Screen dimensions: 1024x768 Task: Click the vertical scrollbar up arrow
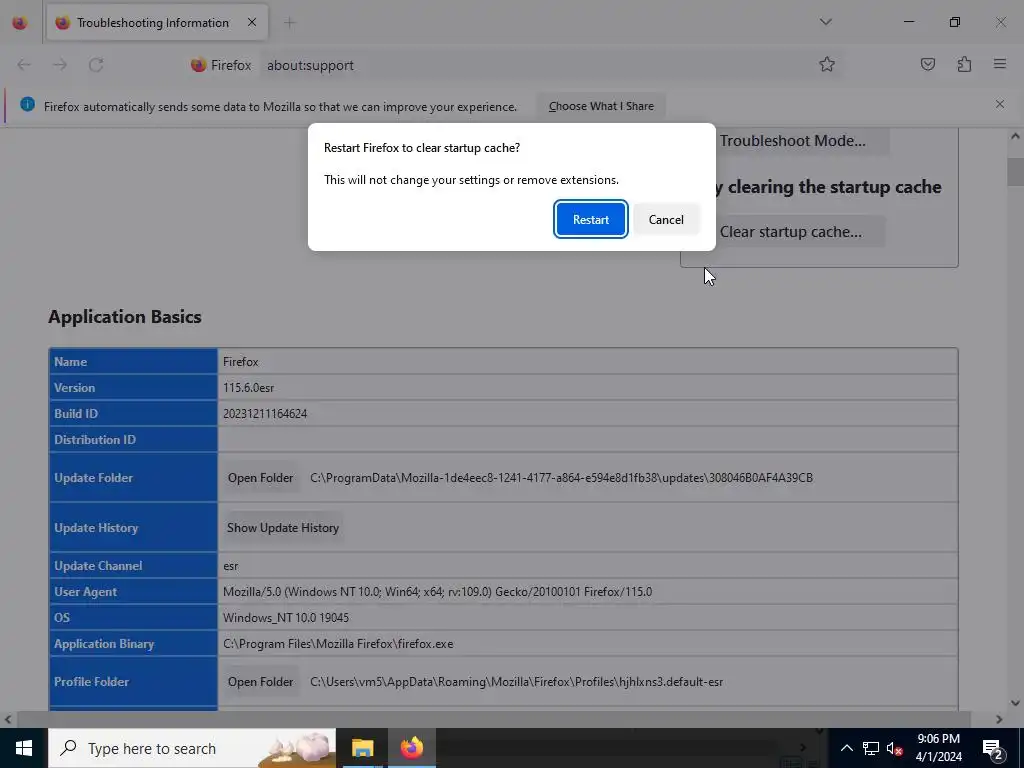pyautogui.click(x=1015, y=136)
